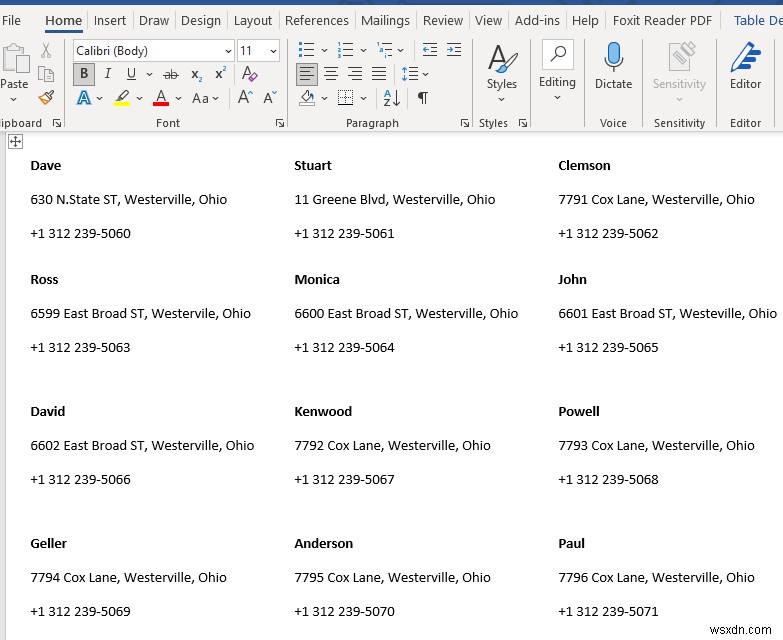Click the table move handle
This screenshot has height=640, width=783.
[15, 142]
